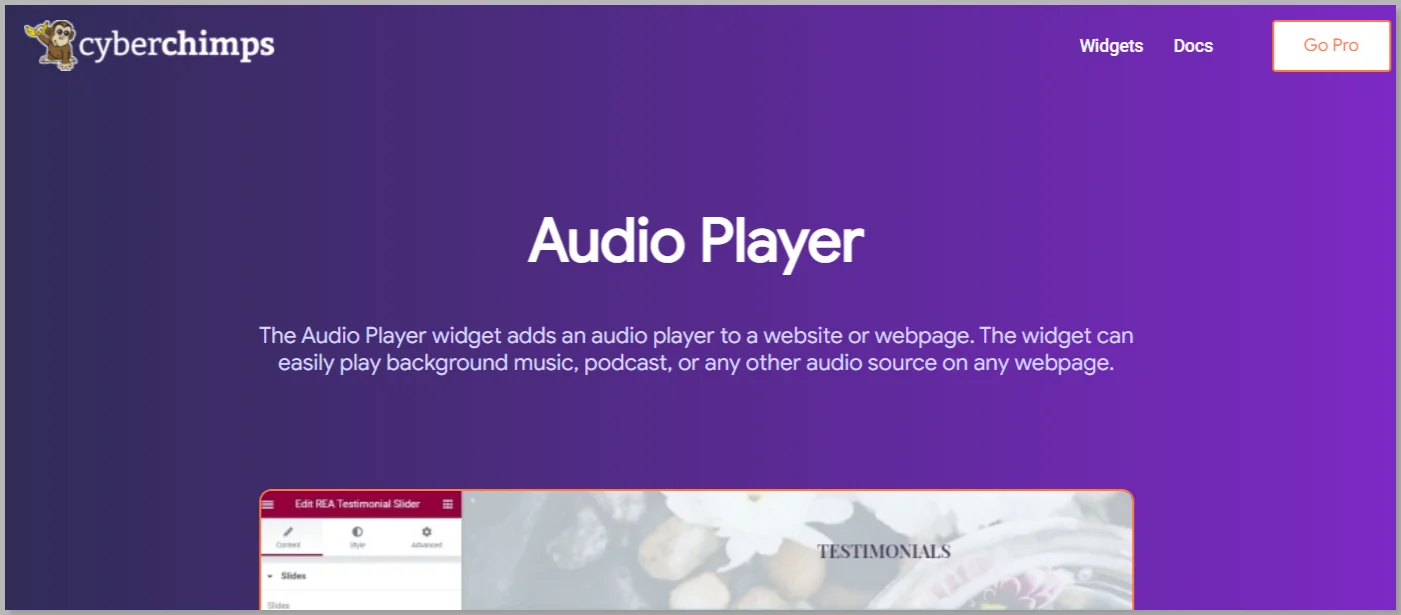
Task: Click the Audio Player heading
Action: pos(696,241)
